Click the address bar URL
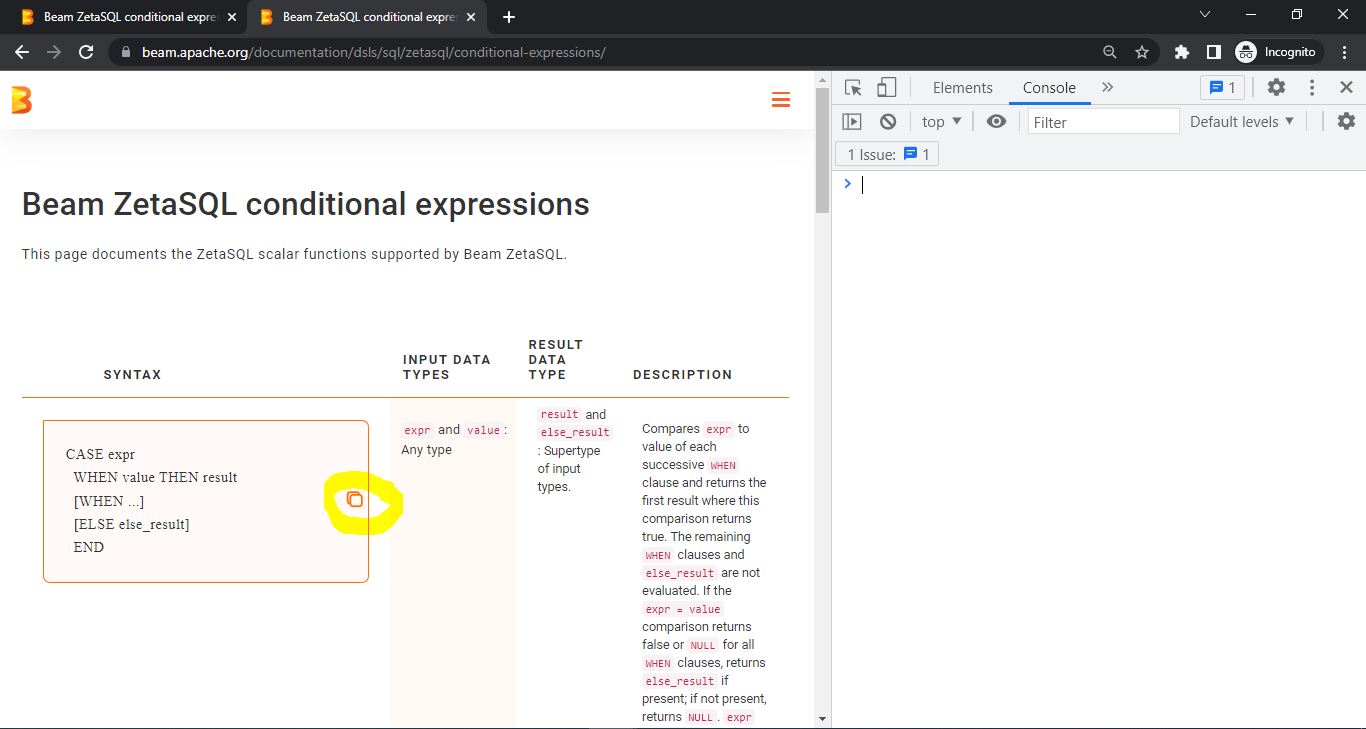The height and width of the screenshot is (729, 1366). point(373,52)
